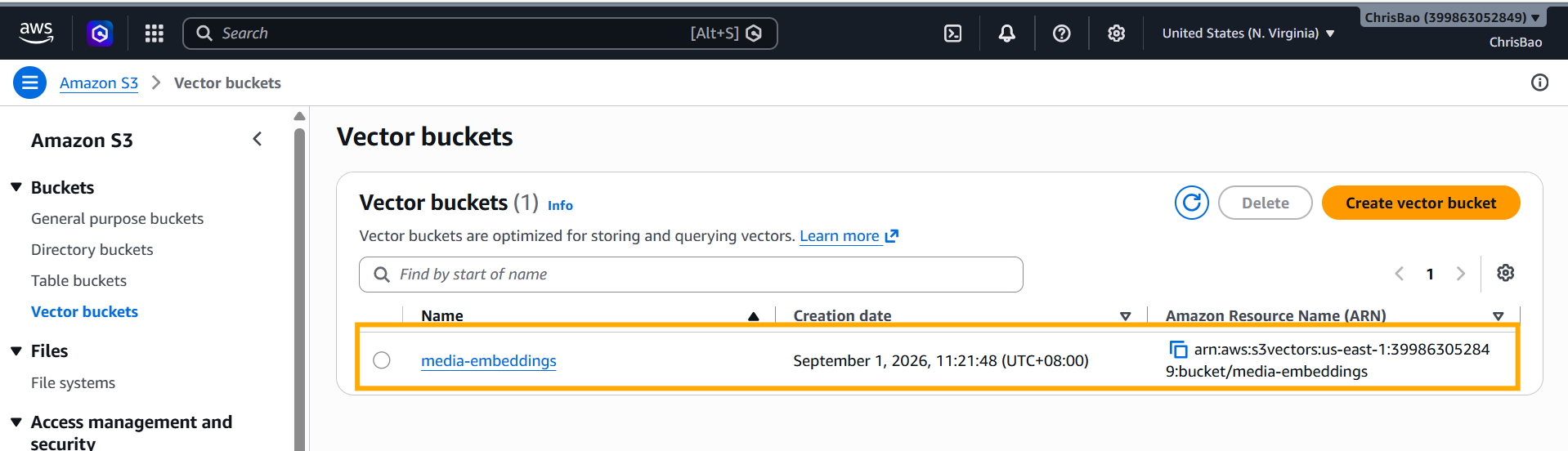The image size is (1568, 451).
Task: Refresh the vector buckets list
Action: (1192, 203)
